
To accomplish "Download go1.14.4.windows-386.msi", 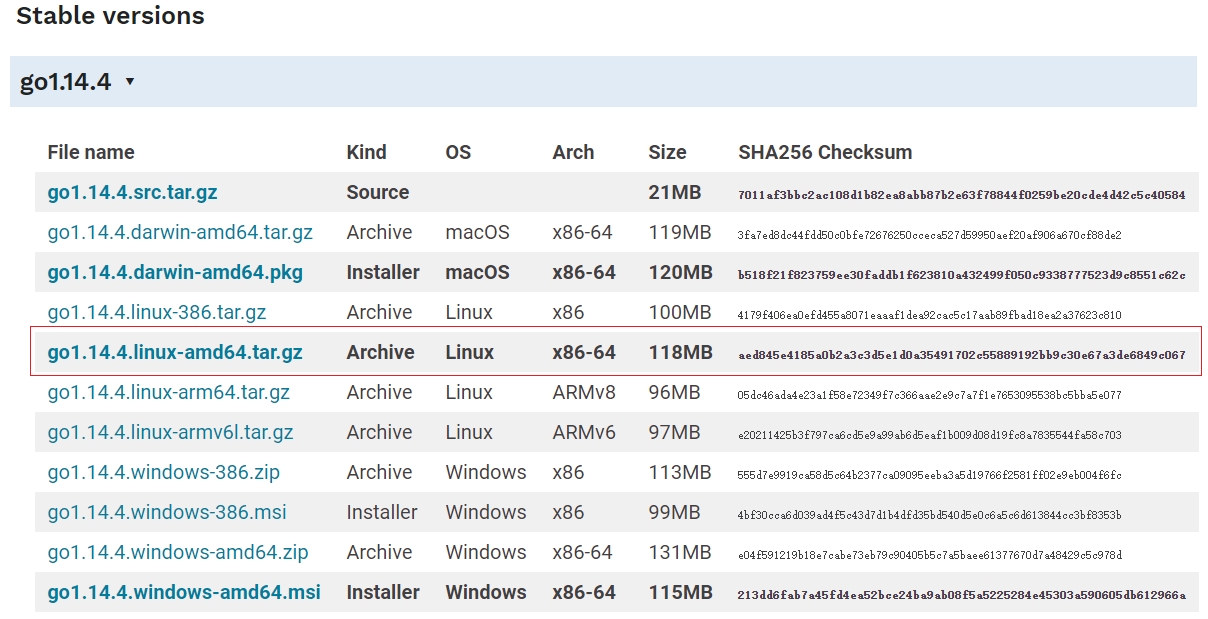I will 167,512.
